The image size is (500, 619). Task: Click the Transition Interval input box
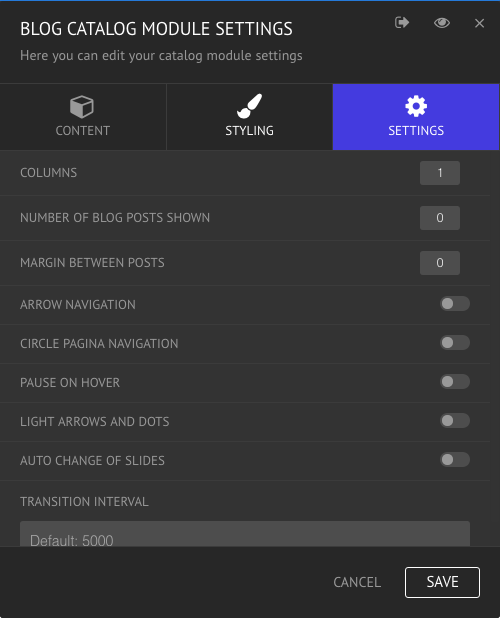(x=245, y=534)
